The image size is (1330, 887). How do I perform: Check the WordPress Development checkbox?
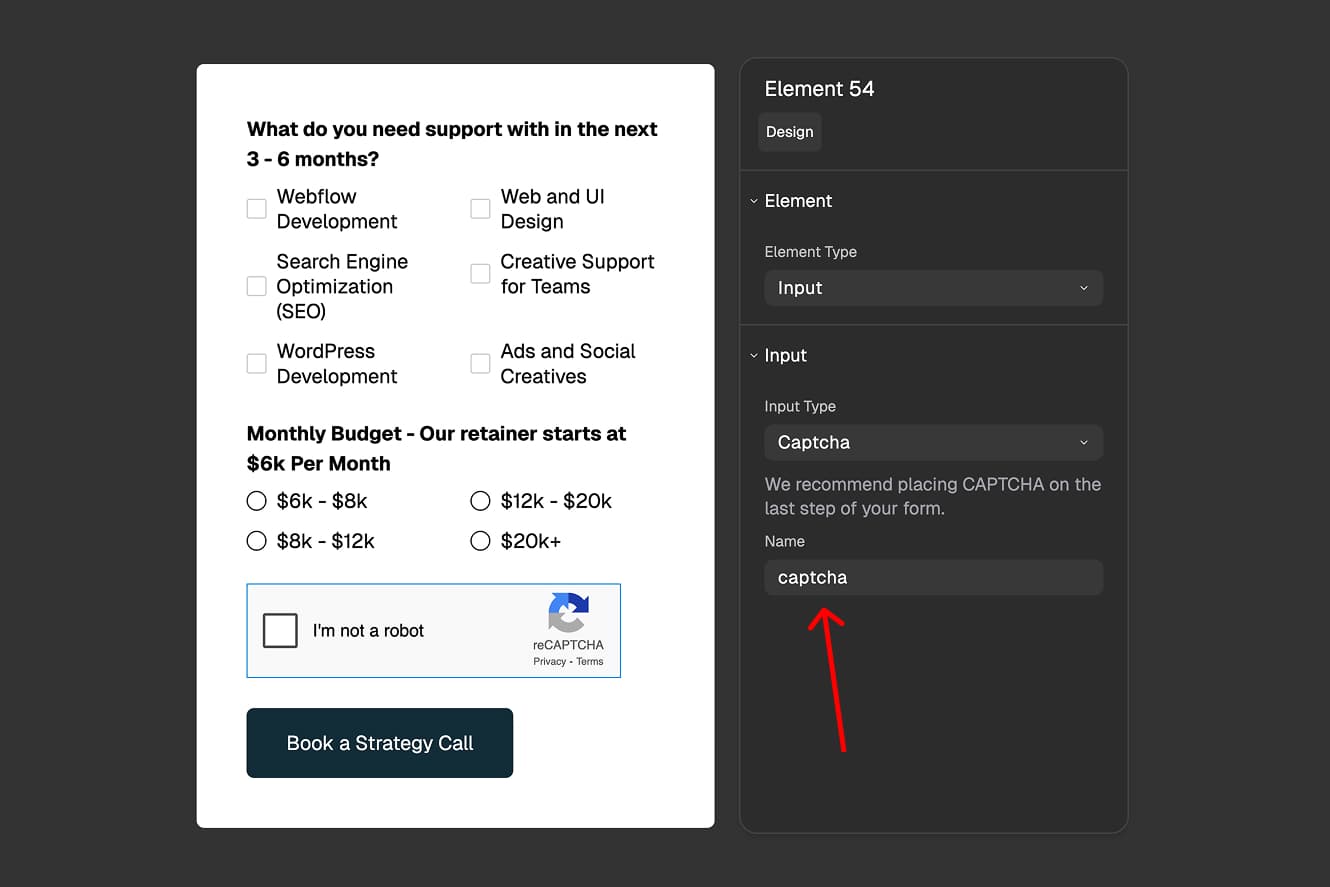256,364
